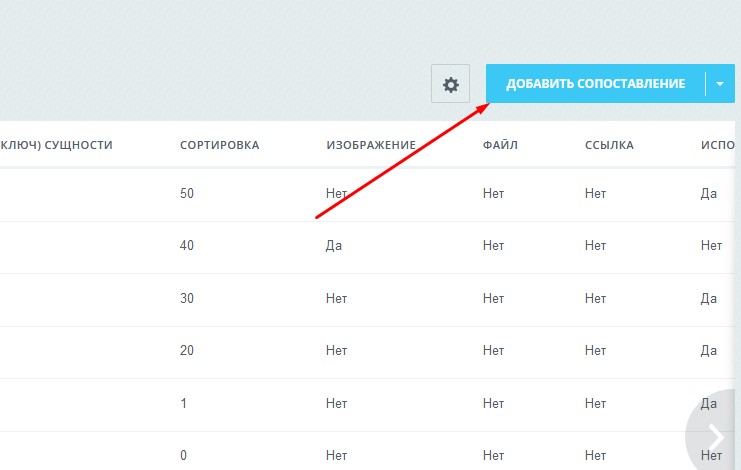Click the Нет link cell in row 40
The height and width of the screenshot is (470, 741).
595,245
